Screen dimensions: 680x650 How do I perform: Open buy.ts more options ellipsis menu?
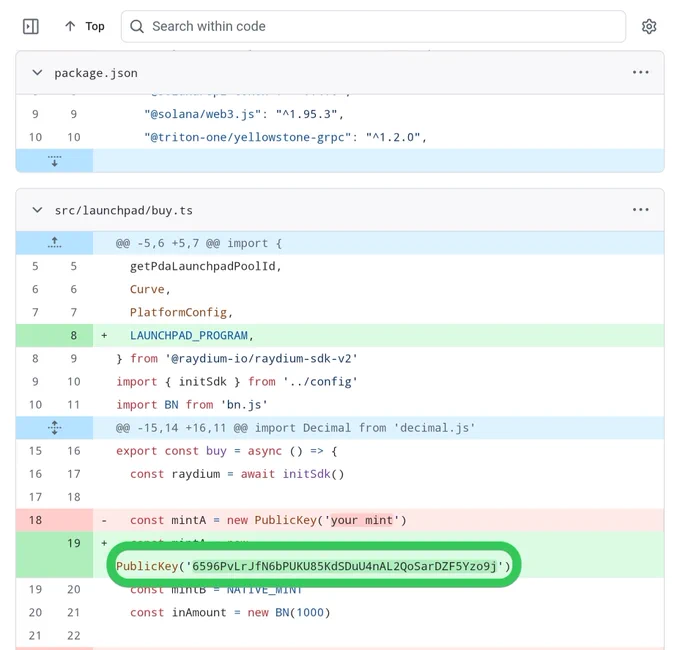point(640,210)
